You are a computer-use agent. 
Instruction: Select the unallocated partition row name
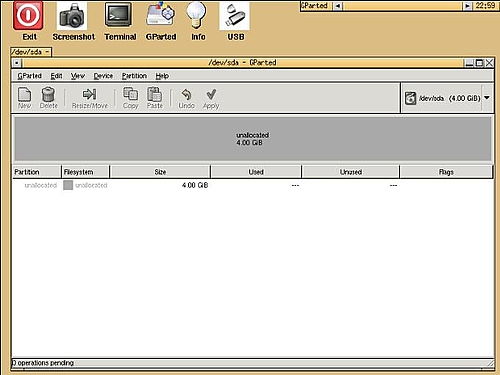[40, 185]
